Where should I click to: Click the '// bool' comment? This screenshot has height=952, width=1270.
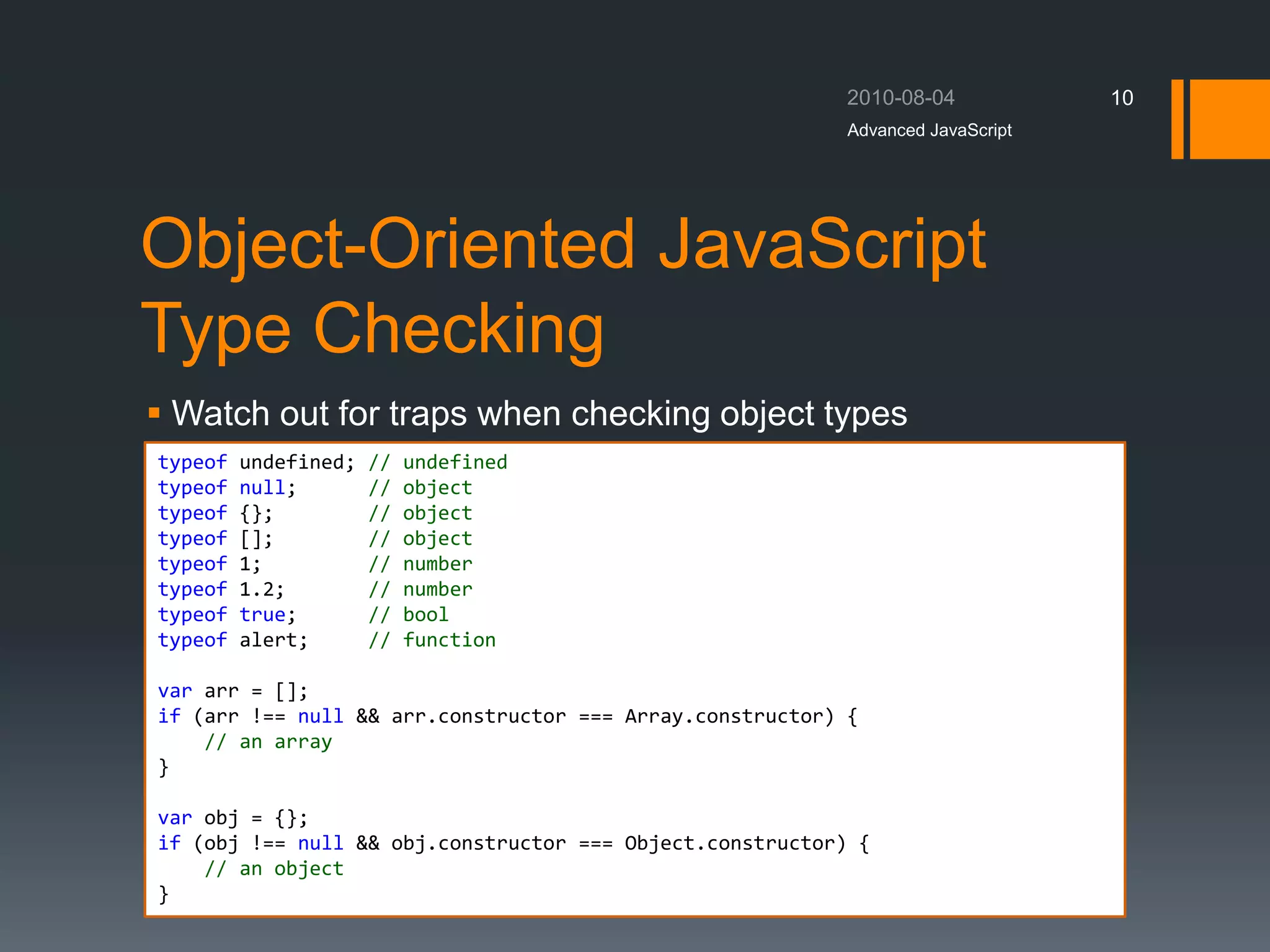409,615
